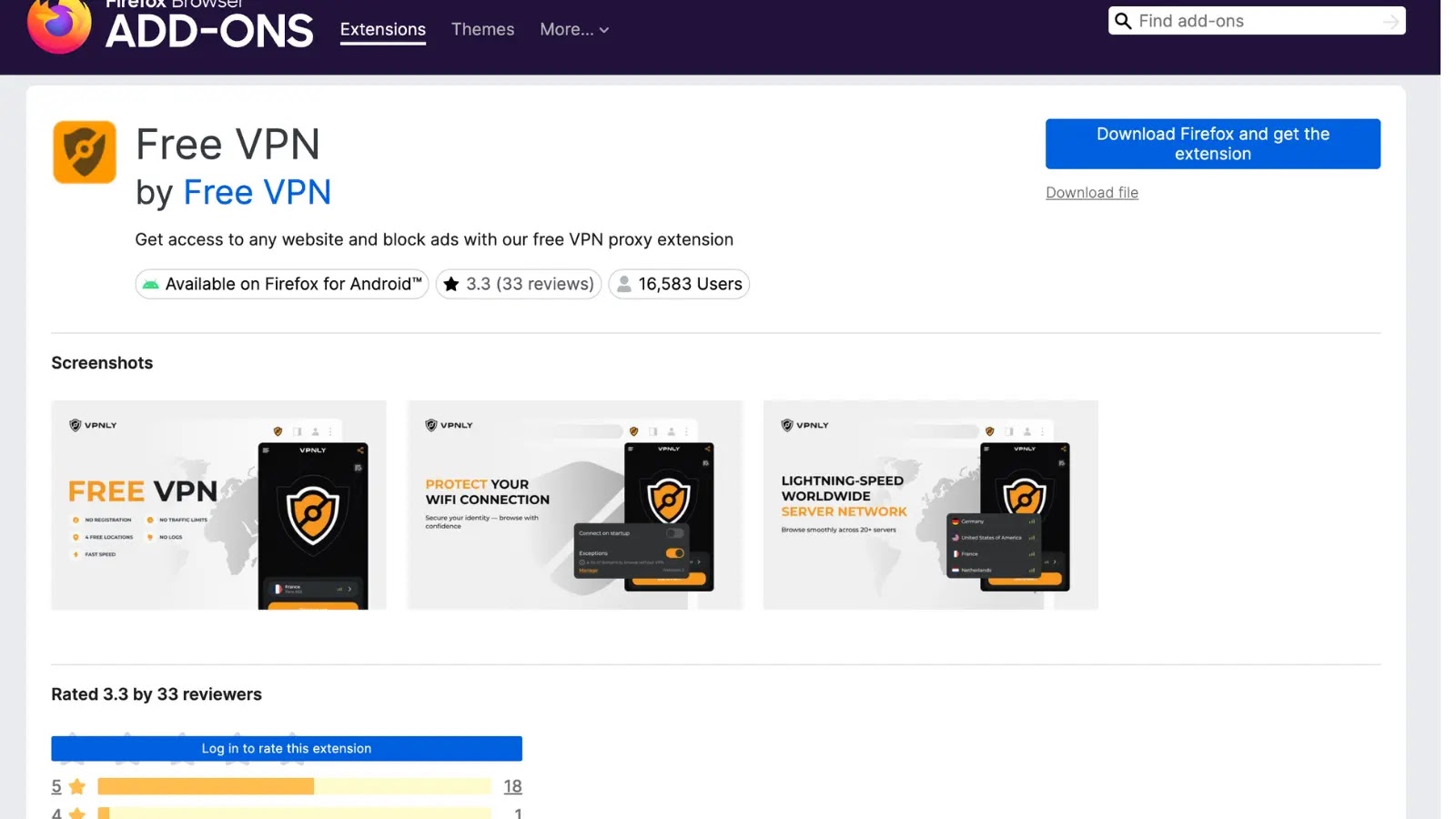Click the arrow icon inside the search bar
This screenshot has width=1456, height=819.
click(1393, 20)
